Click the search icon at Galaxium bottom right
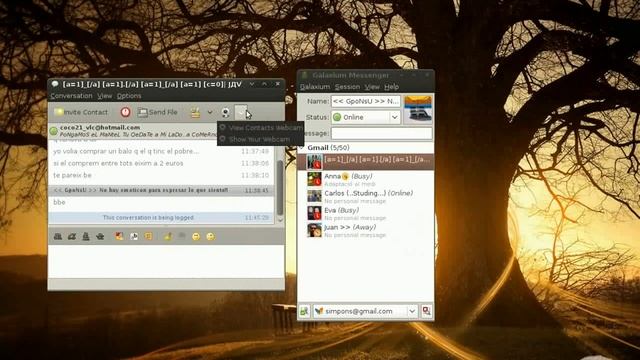The width and height of the screenshot is (640, 360). [427, 311]
